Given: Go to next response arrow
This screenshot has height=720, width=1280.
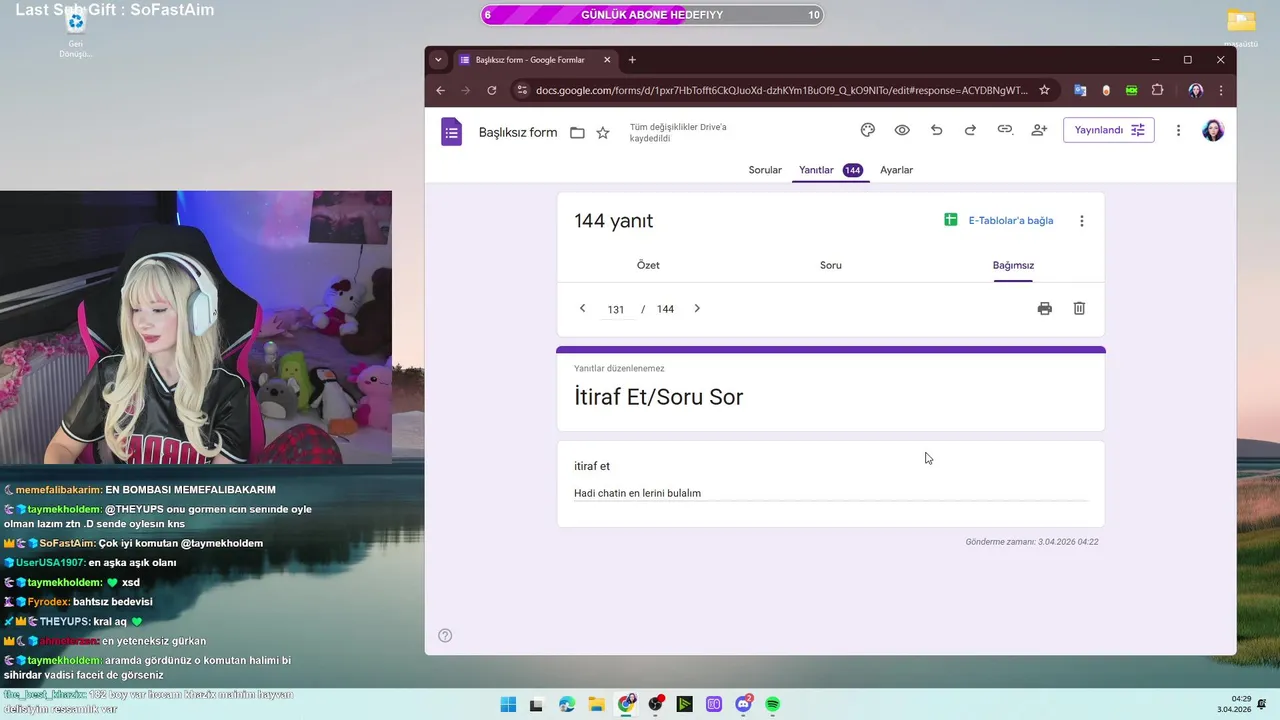Looking at the screenshot, I should pos(697,308).
